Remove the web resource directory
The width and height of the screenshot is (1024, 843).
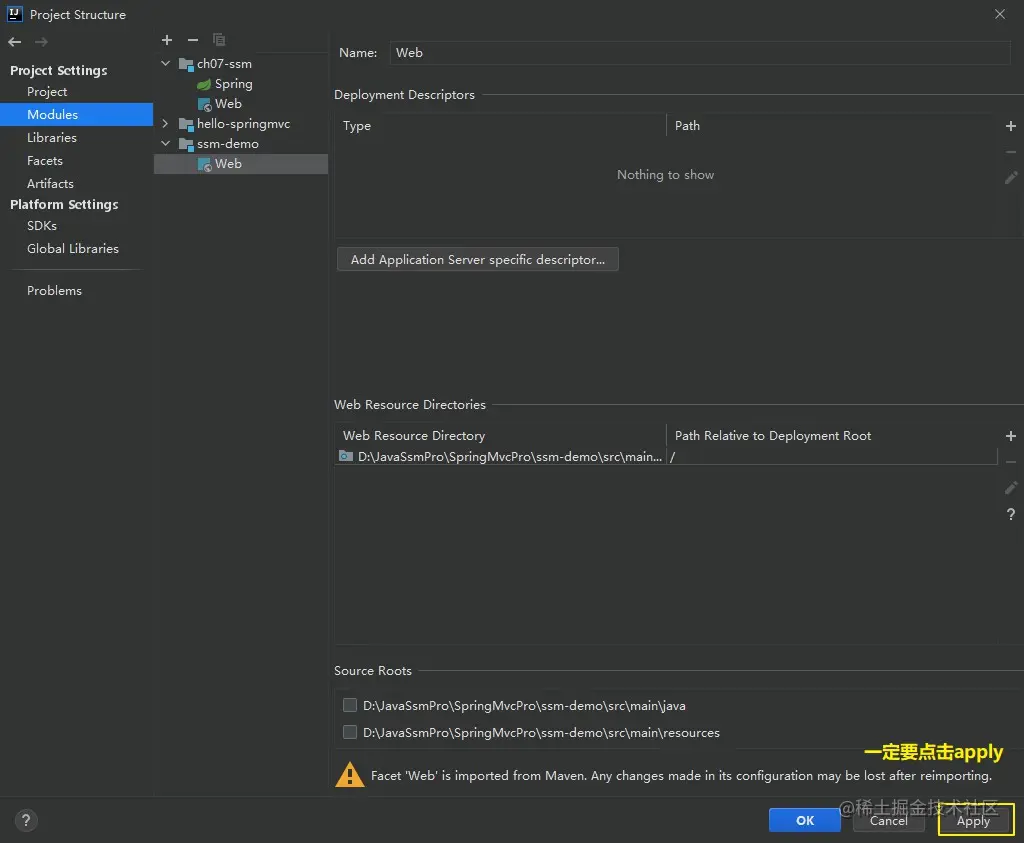coord(1010,462)
